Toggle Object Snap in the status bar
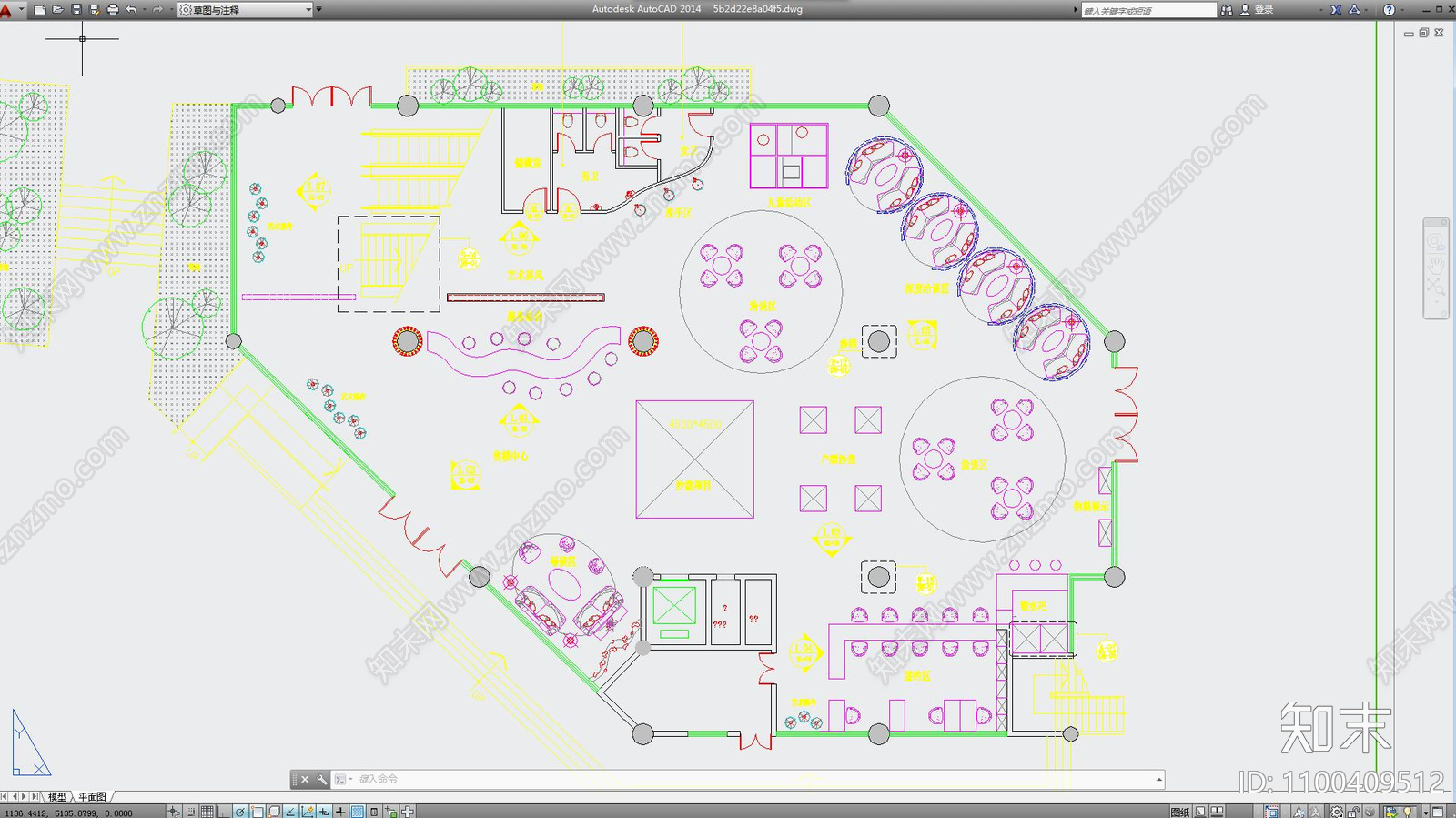The width and height of the screenshot is (1456, 818). pos(258,812)
